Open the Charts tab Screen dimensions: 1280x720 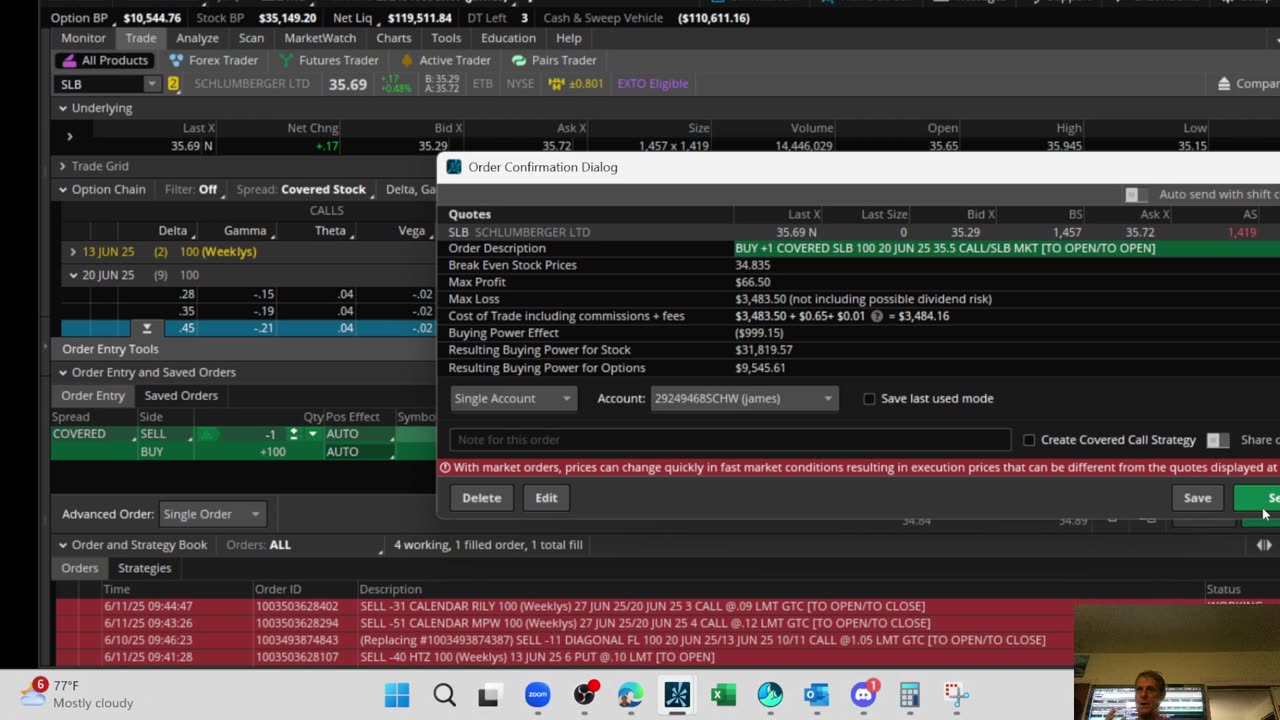click(394, 38)
